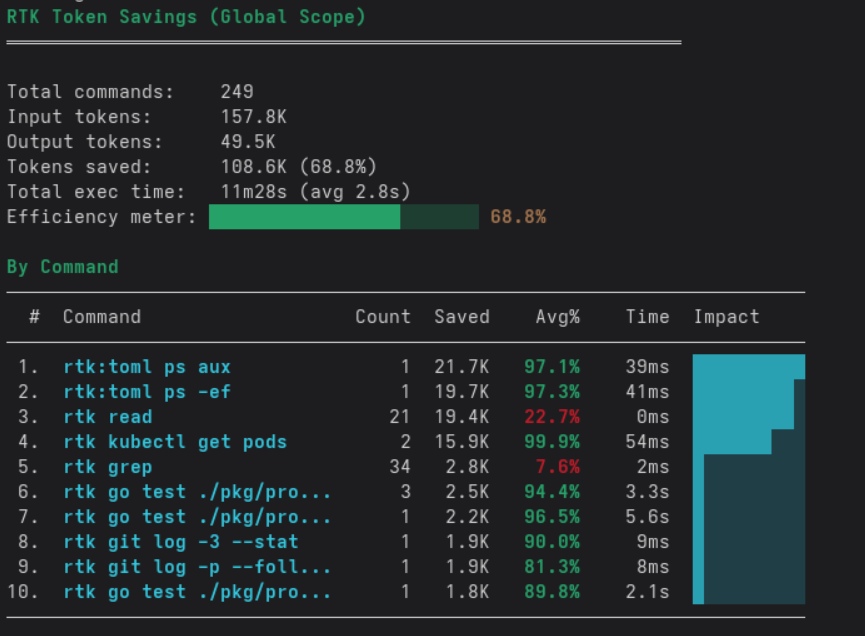The width and height of the screenshot is (865, 636).
Task: Click the 99.9% average for kubectl get pods
Action: click(x=552, y=441)
